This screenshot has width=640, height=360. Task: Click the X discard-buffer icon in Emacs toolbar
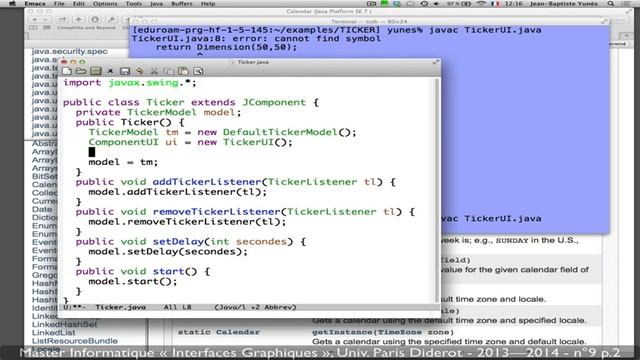[x=110, y=71]
